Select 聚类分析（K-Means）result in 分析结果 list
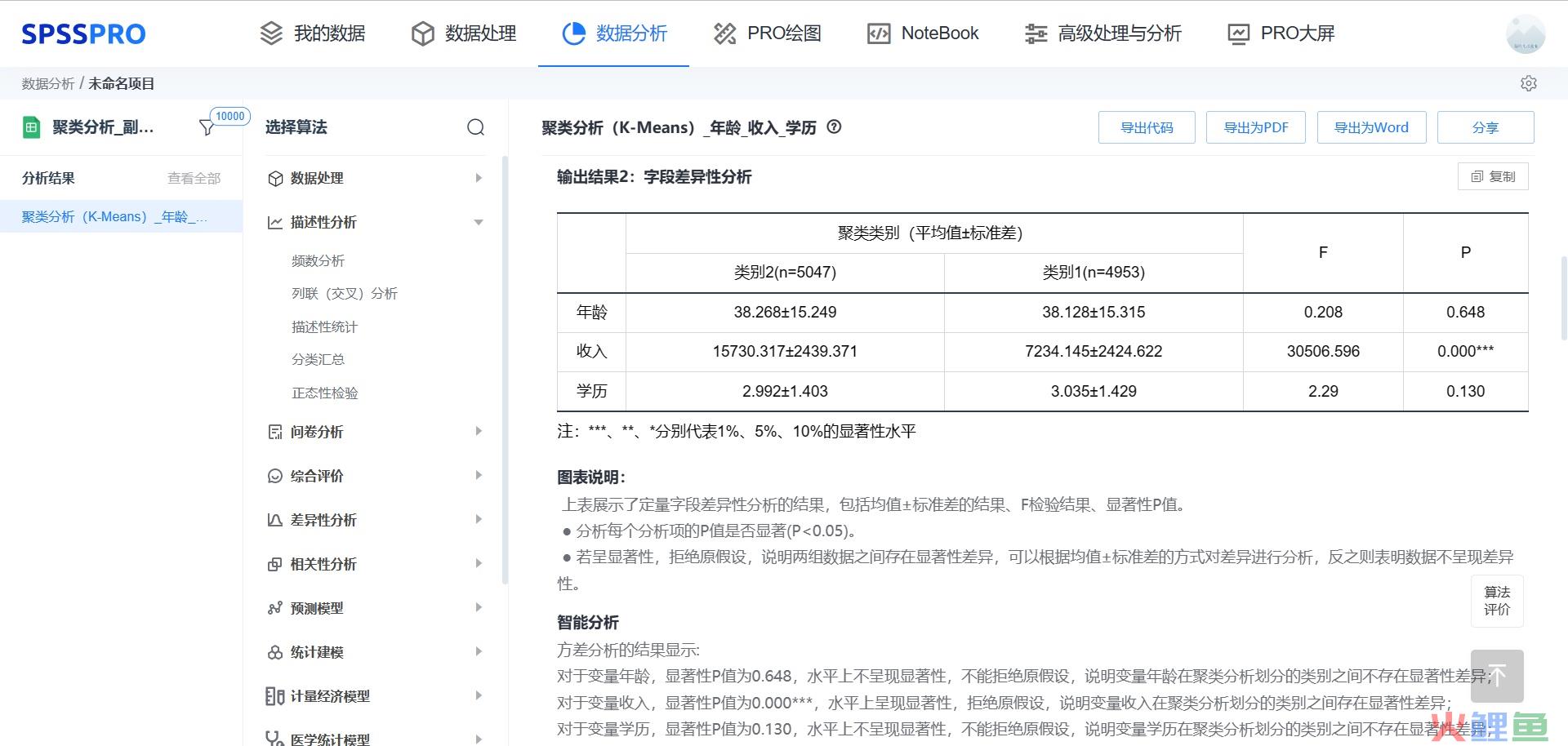The height and width of the screenshot is (746, 1568). point(121,216)
